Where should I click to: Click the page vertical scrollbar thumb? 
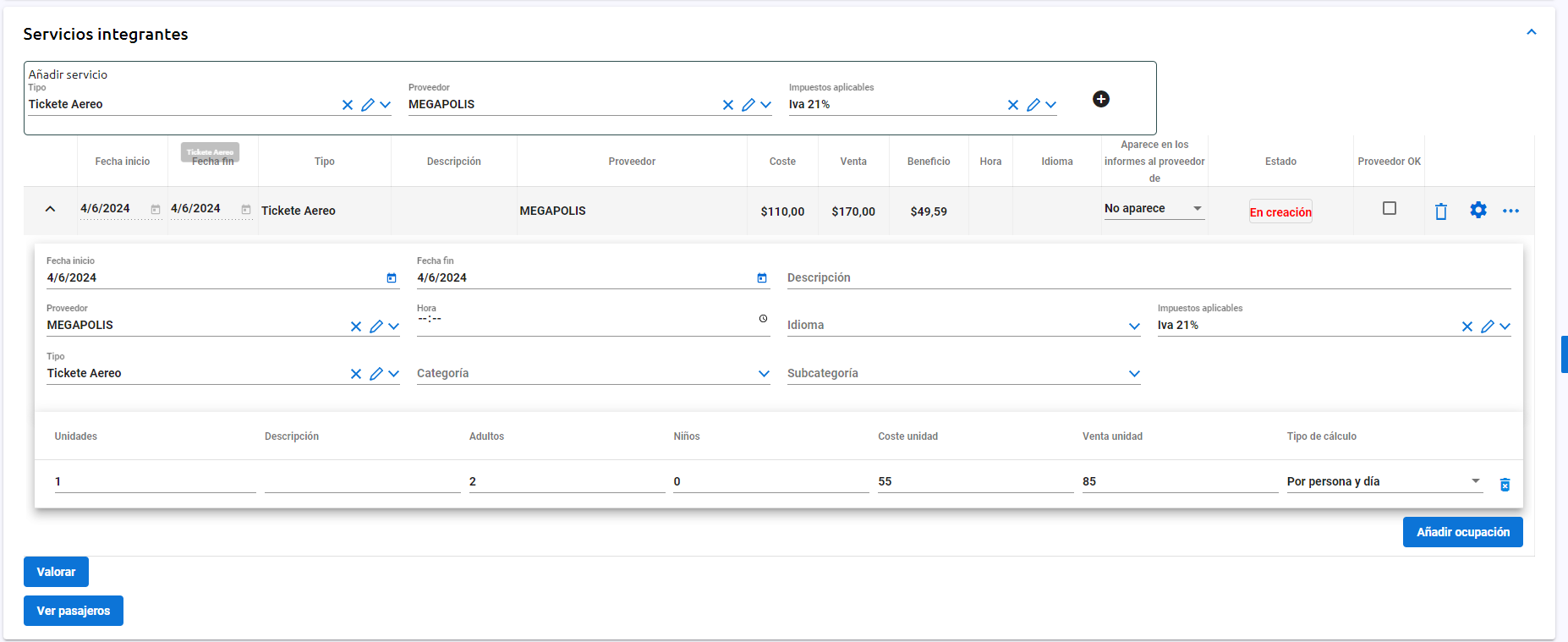[1565, 354]
